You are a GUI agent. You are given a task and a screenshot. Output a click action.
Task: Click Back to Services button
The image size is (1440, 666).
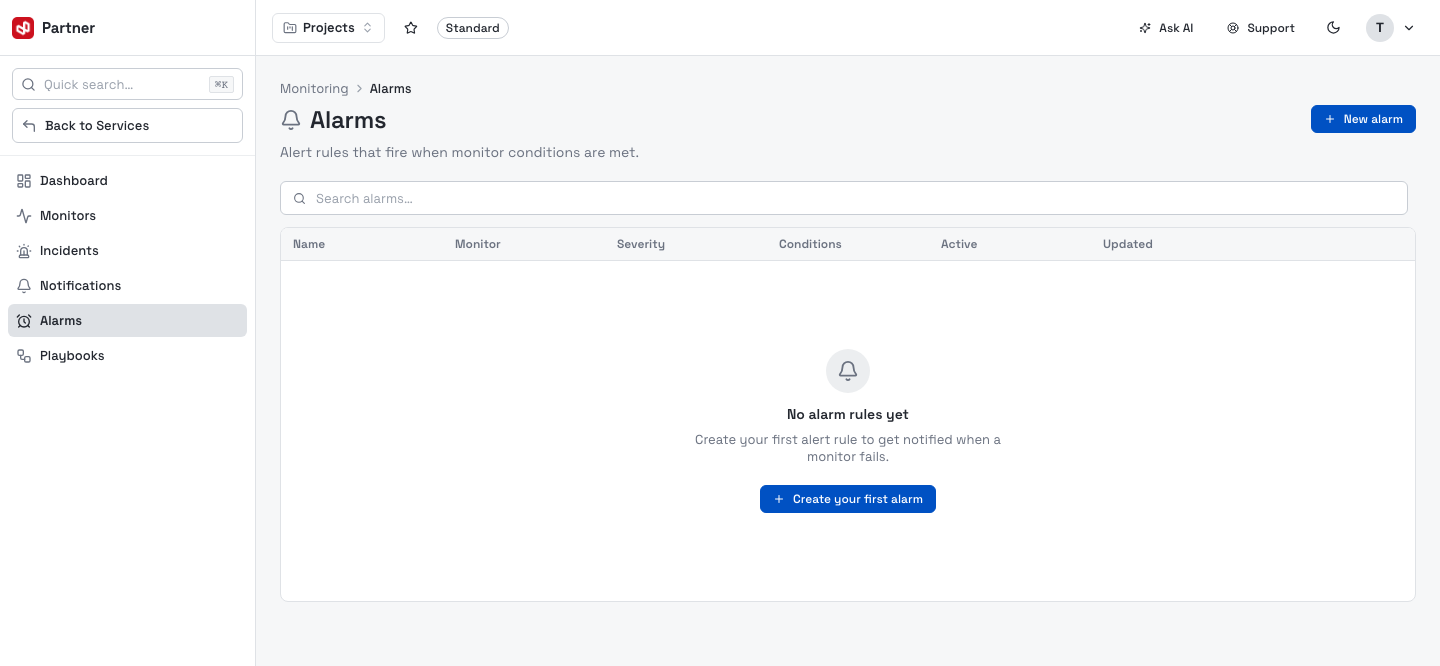pyautogui.click(x=127, y=126)
